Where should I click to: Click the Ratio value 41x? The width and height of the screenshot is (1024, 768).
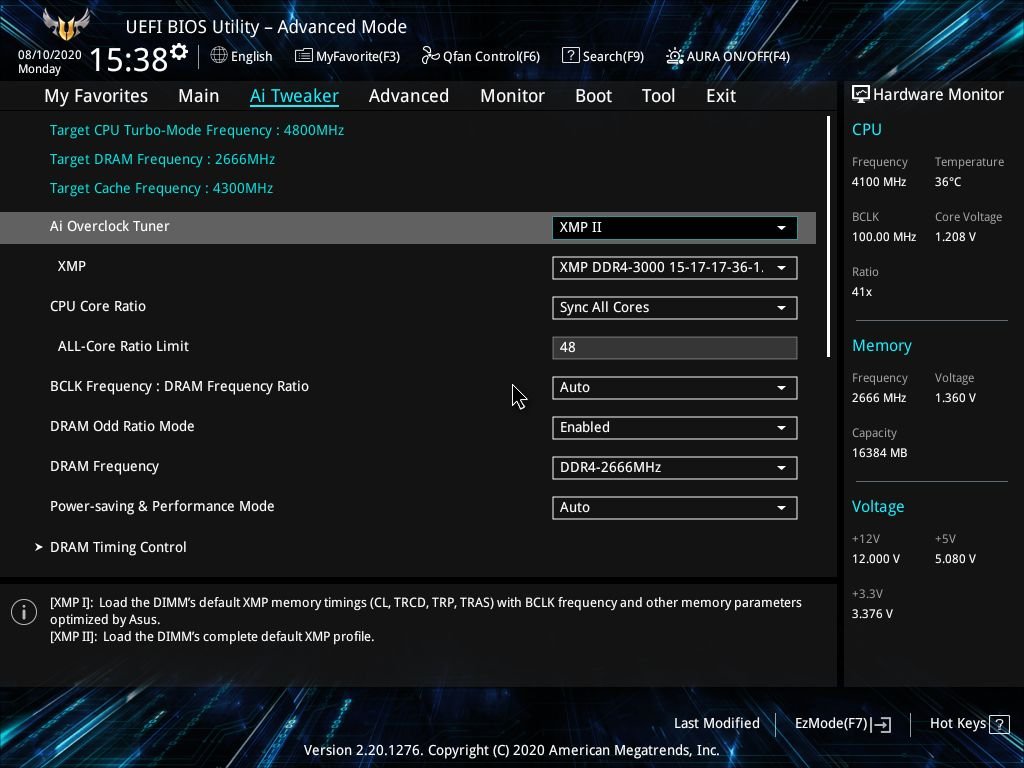862,292
